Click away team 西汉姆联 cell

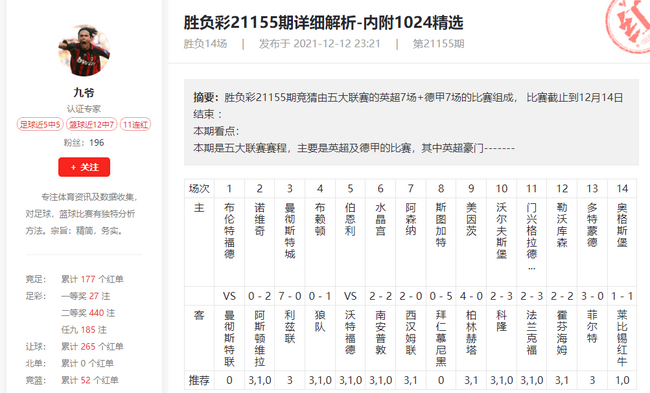[411, 338]
